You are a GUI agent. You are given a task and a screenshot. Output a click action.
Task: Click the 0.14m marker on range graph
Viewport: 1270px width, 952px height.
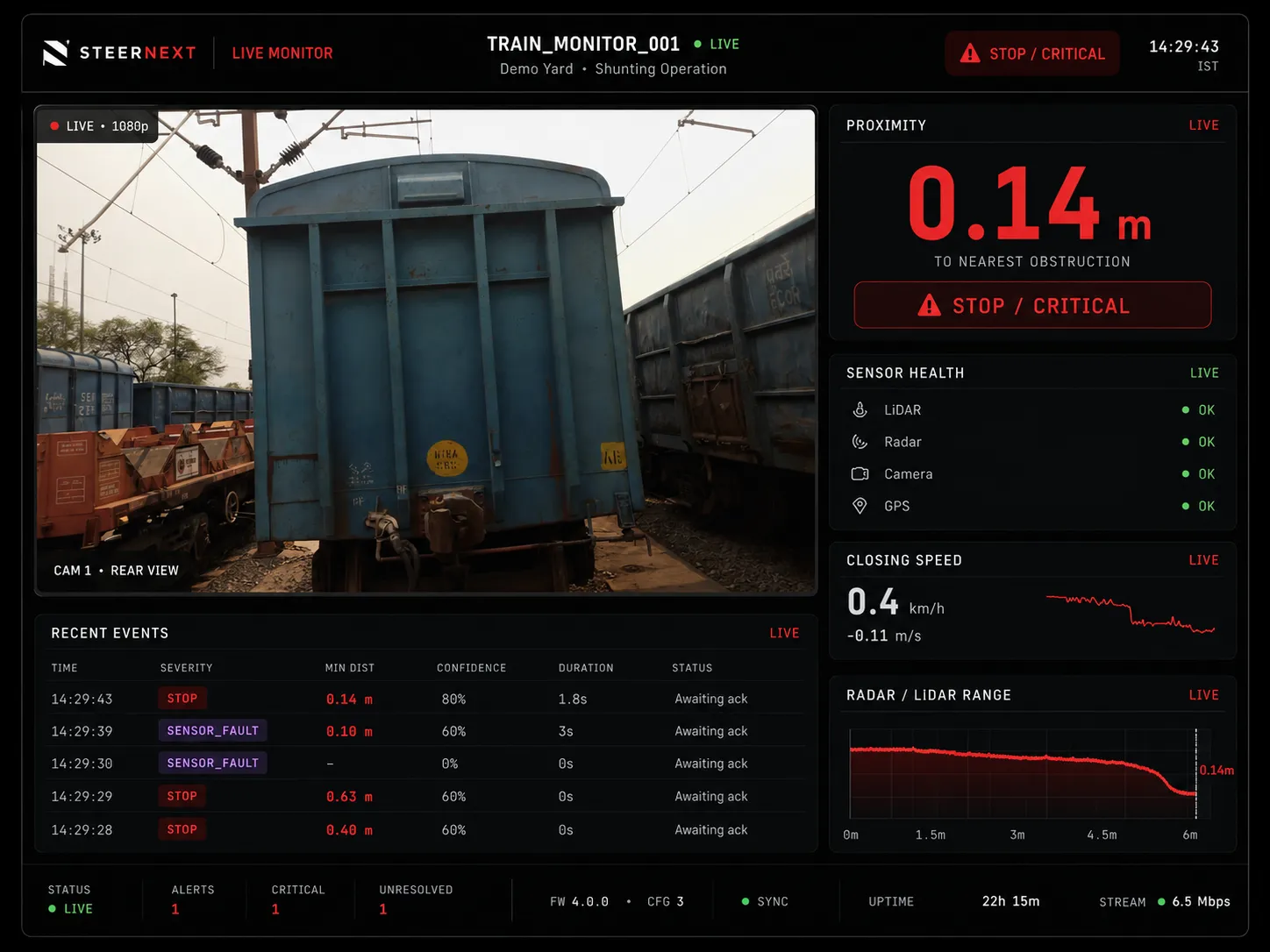(x=1216, y=771)
